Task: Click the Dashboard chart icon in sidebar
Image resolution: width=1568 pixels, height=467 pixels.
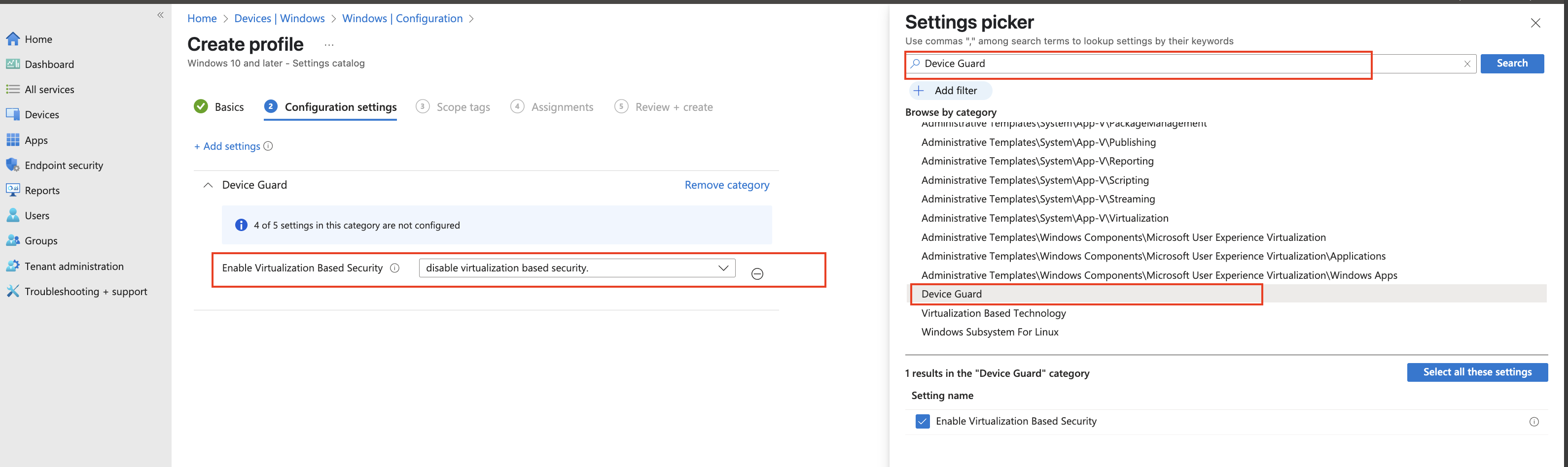Action: click(13, 64)
